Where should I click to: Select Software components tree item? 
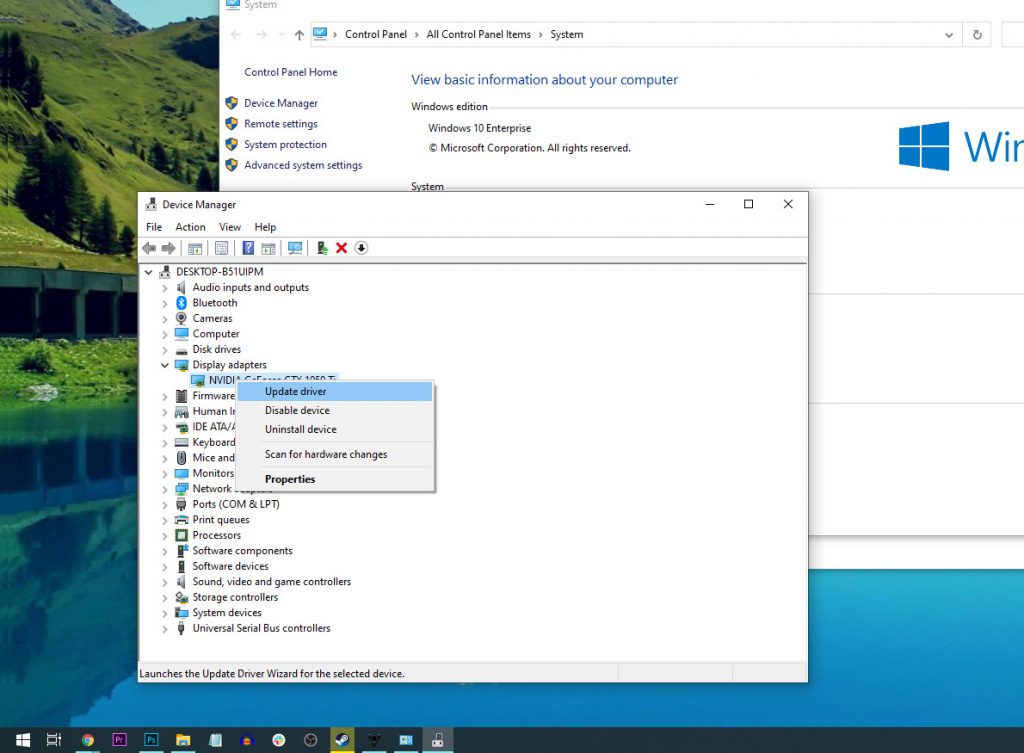[242, 551]
